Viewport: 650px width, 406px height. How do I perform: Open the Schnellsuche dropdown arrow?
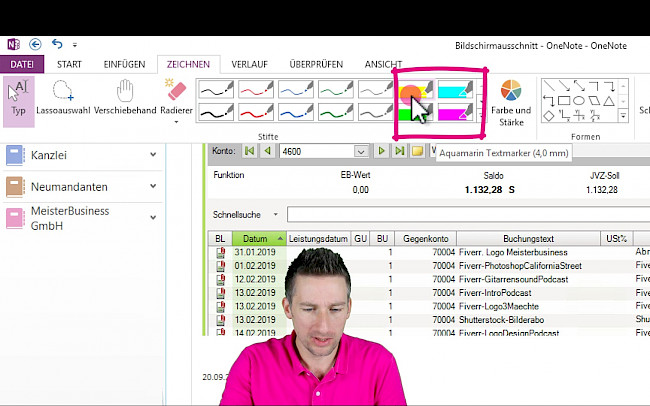[275, 215]
